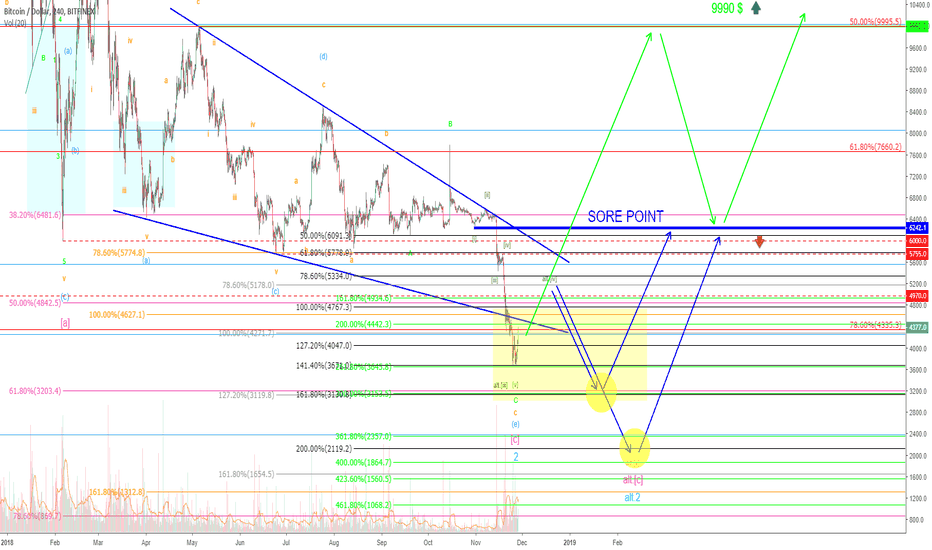
Task: Click the 161.80%(1312.8) Fibonacci label
Action: [x=116, y=492]
